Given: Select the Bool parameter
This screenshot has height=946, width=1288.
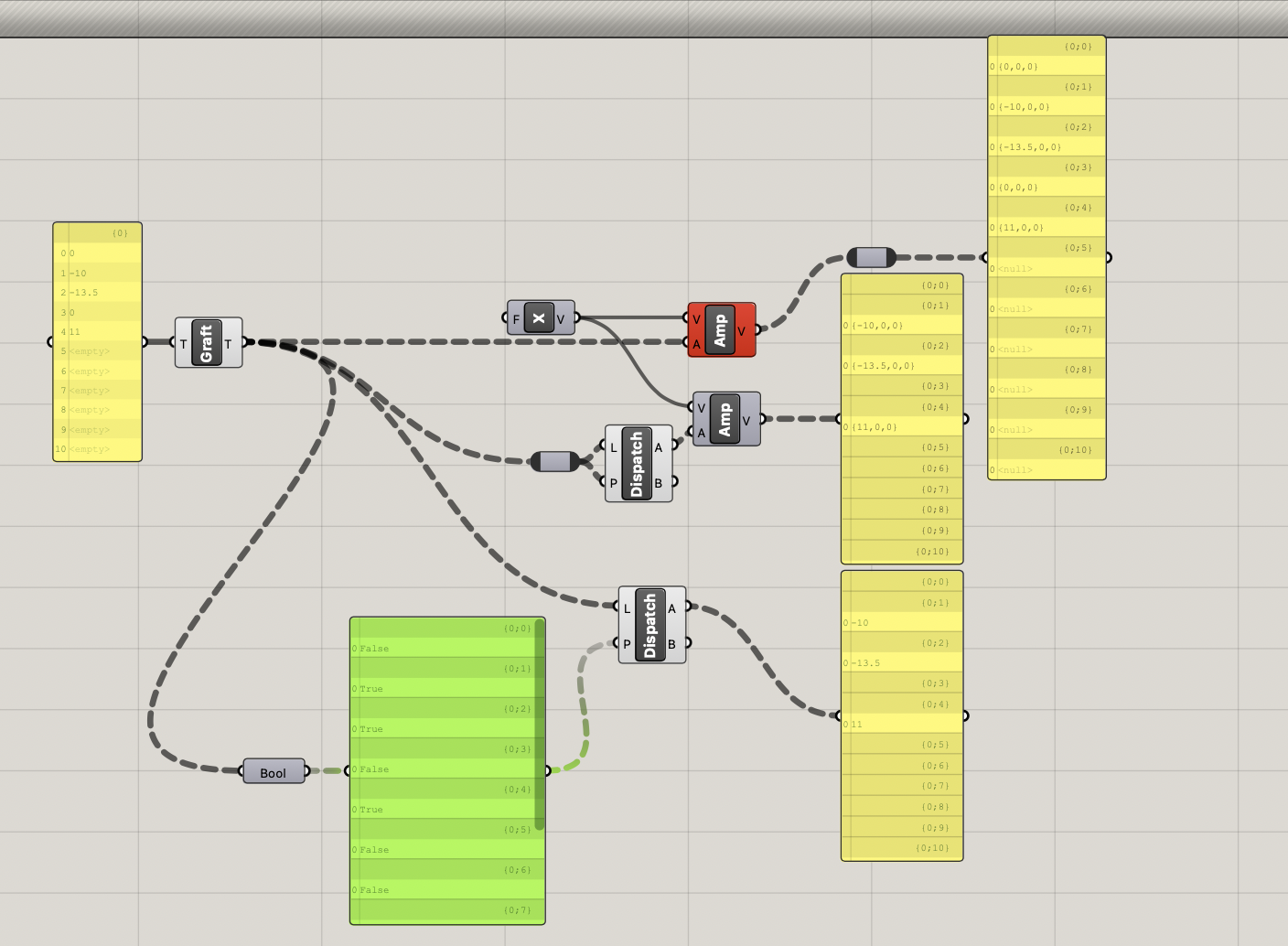Looking at the screenshot, I should click(x=274, y=771).
